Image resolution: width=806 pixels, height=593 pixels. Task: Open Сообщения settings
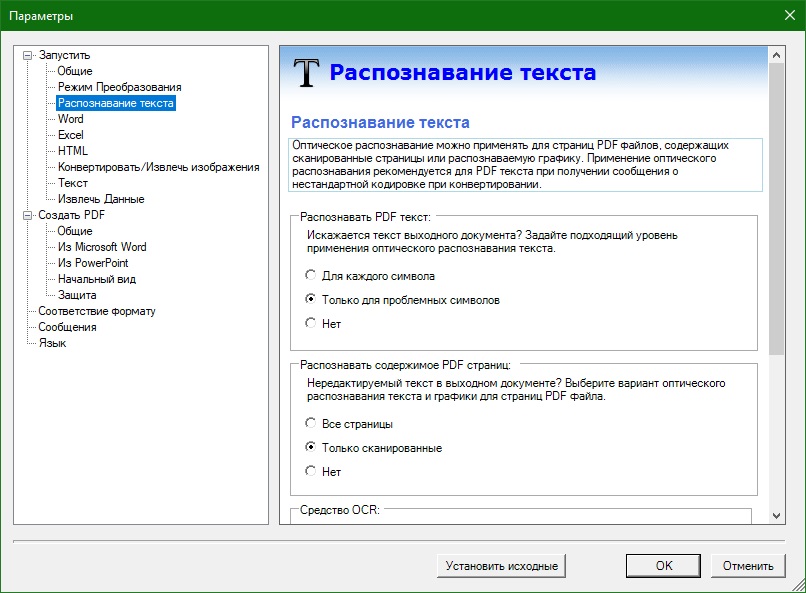coord(67,327)
